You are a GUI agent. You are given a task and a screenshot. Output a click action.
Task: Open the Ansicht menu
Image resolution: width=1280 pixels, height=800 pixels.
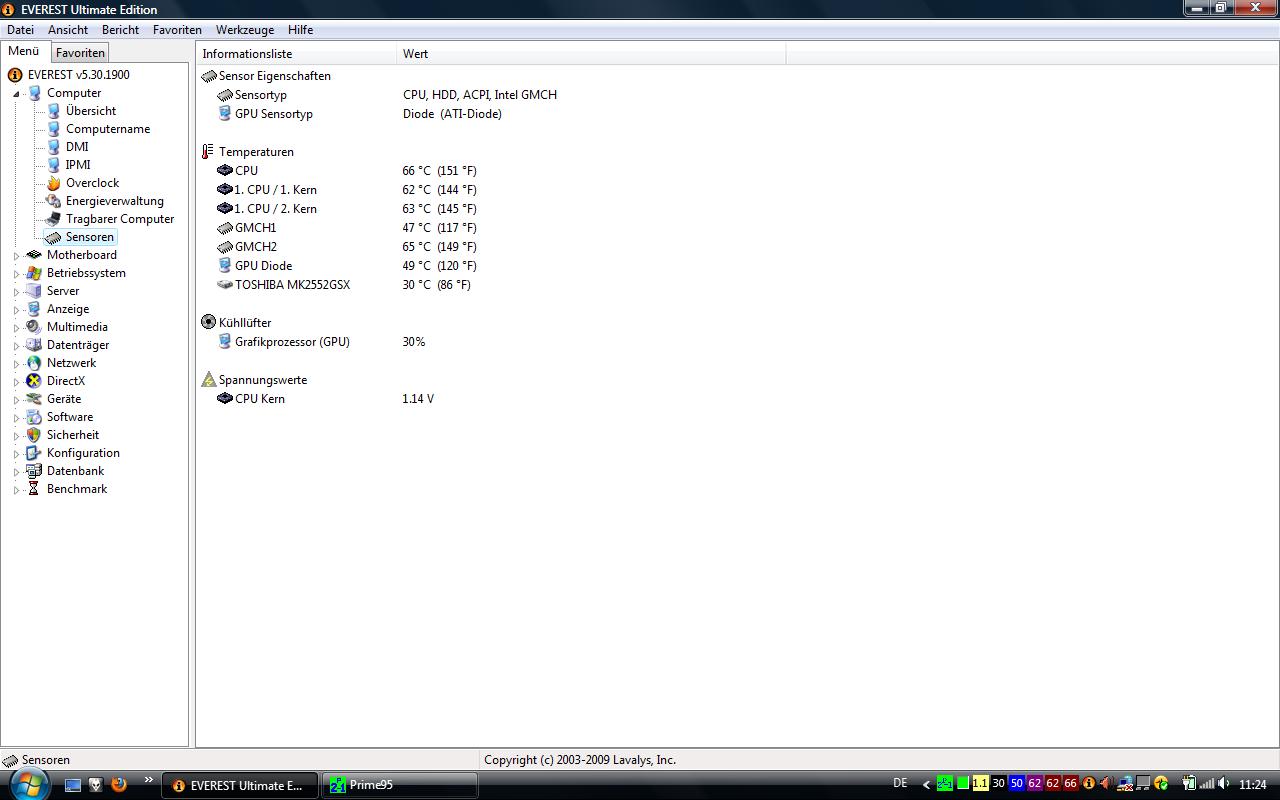(68, 30)
